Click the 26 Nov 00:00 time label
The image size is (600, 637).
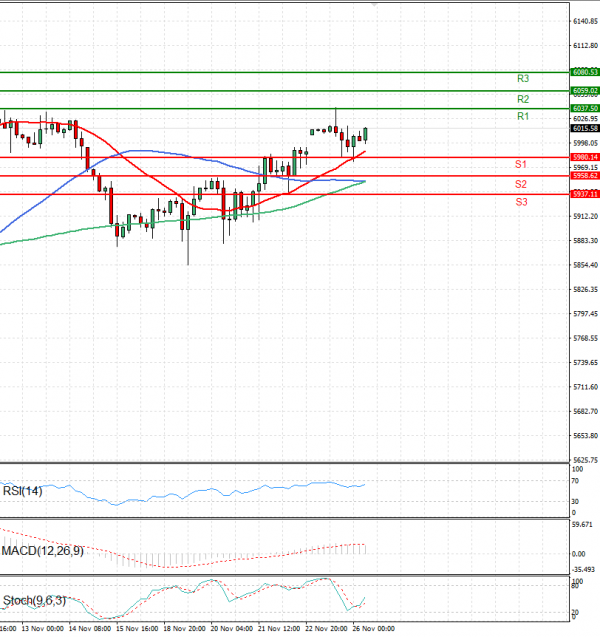(373, 629)
